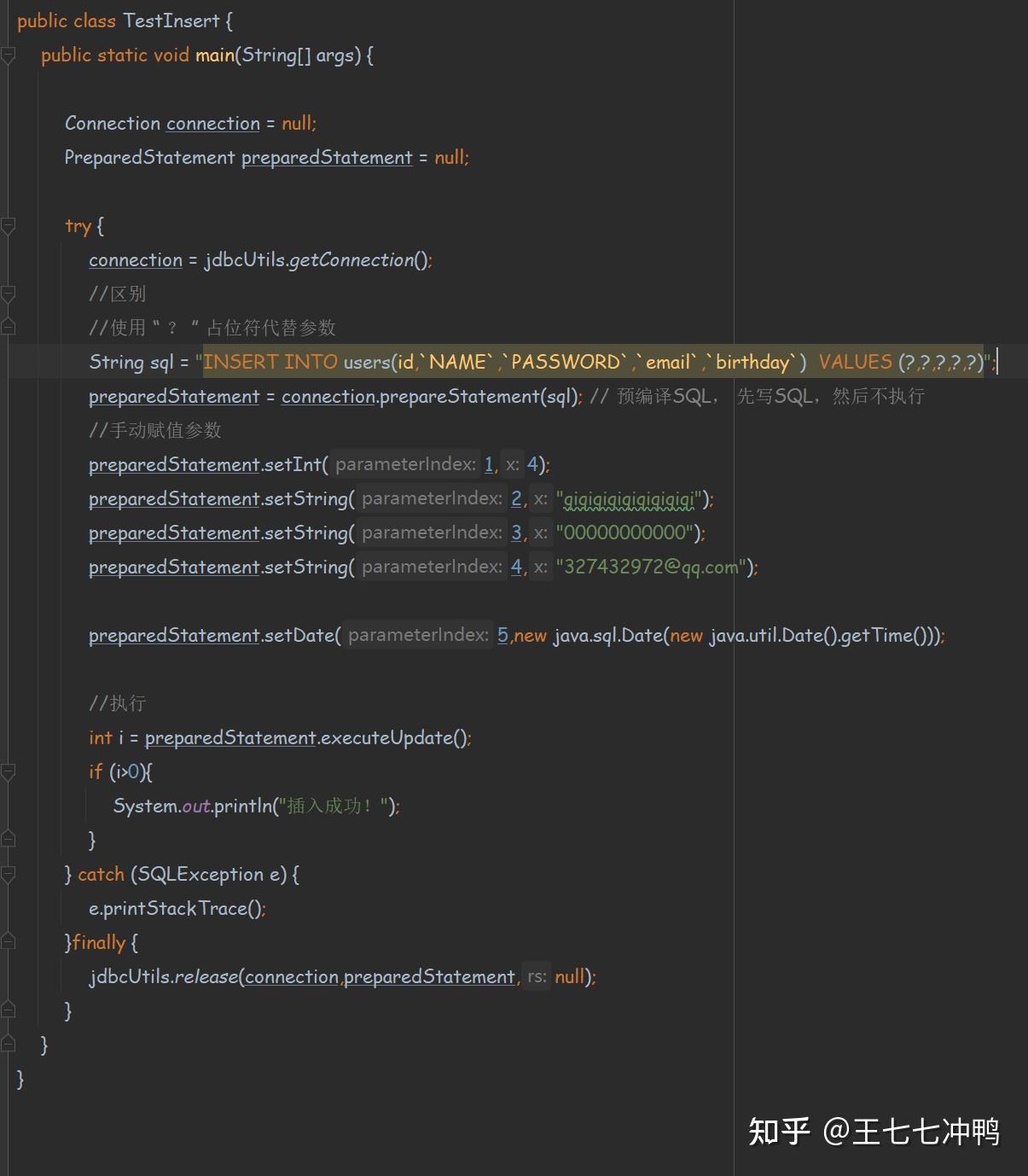Screen dimensions: 1028x1176
Task: Click connection variable in 'Connection connection = null'
Action: (213, 123)
